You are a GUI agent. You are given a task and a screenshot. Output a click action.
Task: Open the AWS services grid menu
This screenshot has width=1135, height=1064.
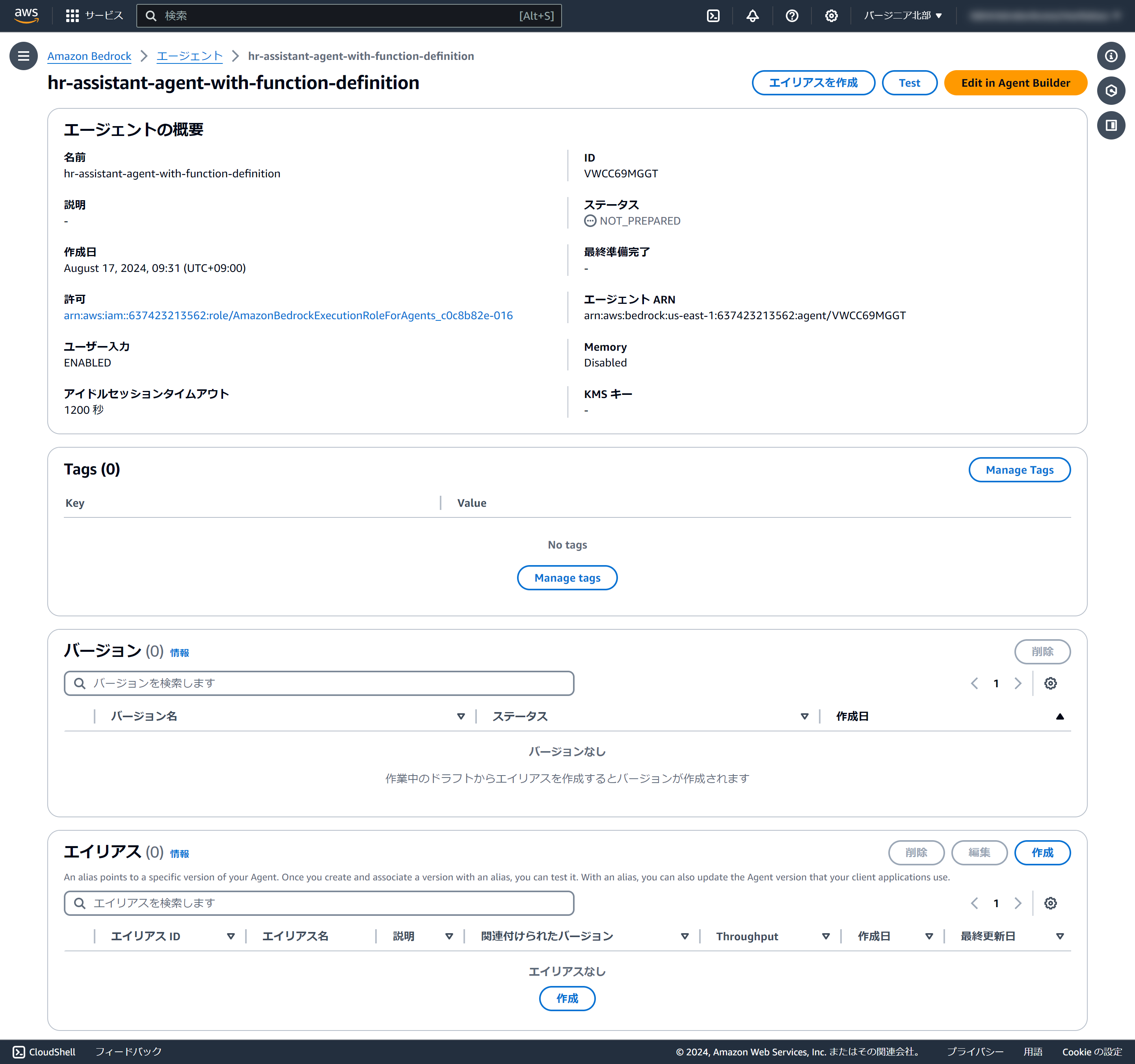72,16
